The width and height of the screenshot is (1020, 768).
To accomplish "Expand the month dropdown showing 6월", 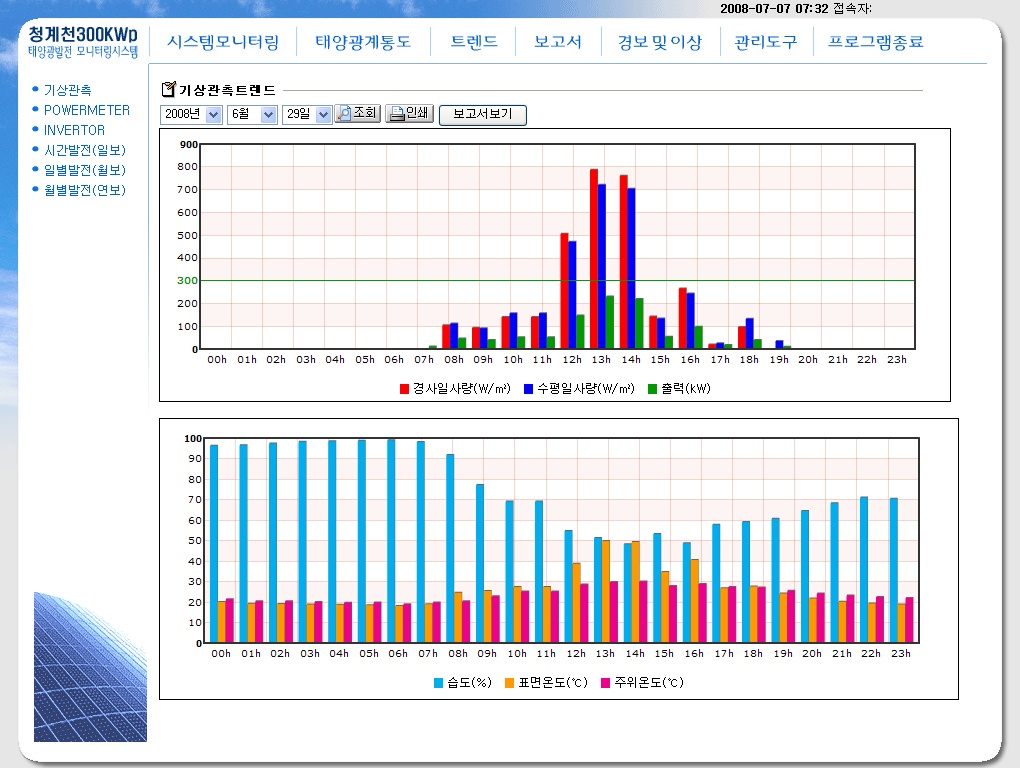I will pyautogui.click(x=252, y=115).
